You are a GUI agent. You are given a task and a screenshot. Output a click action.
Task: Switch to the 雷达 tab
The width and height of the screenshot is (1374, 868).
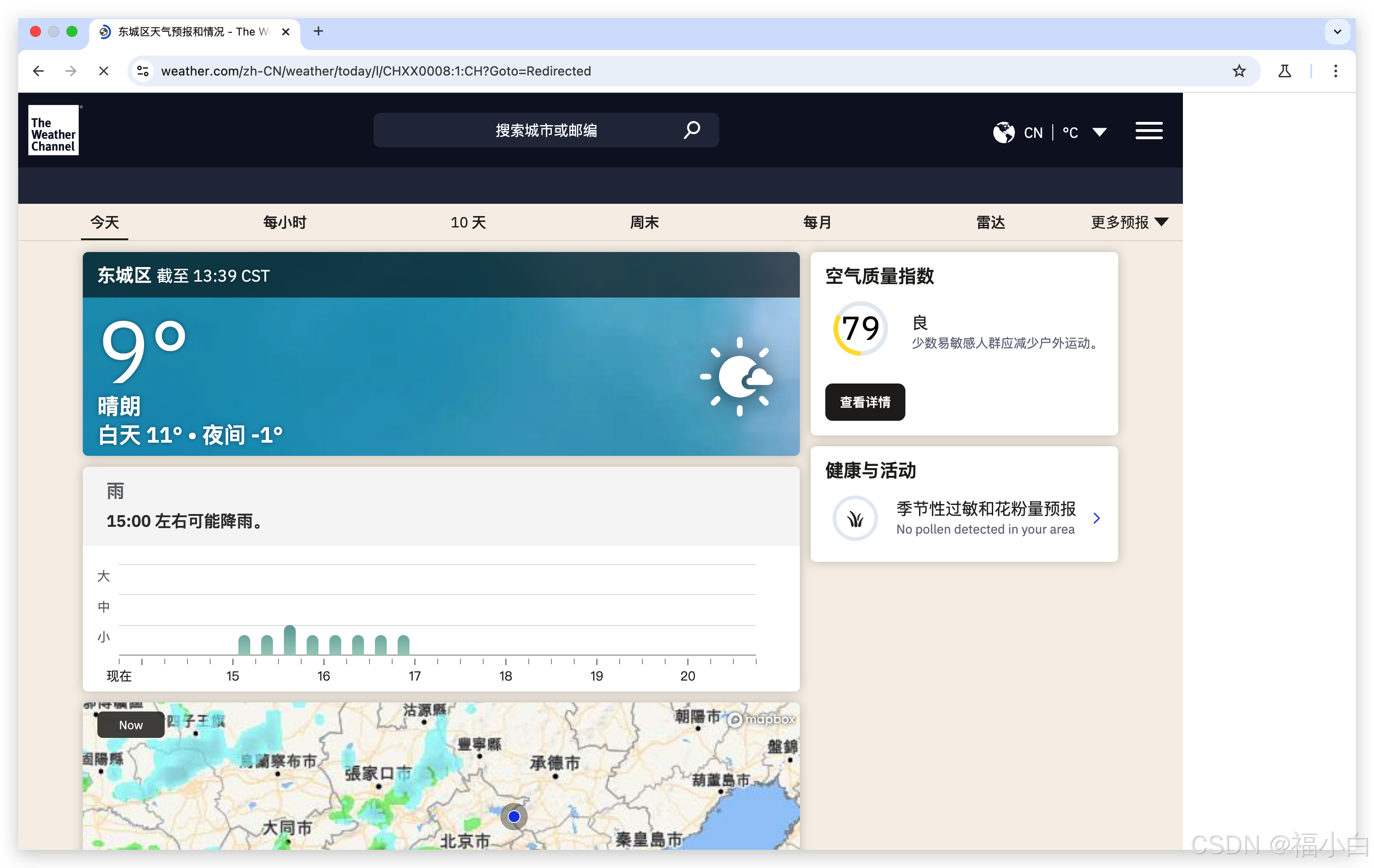click(x=990, y=222)
